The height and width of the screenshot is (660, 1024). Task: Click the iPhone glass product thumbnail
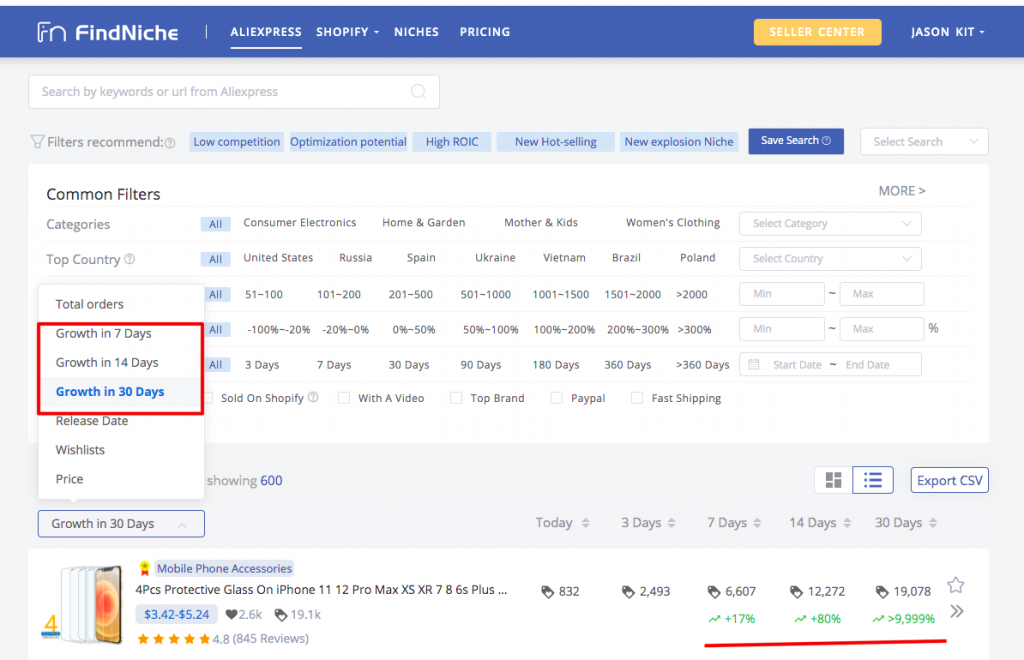83,605
